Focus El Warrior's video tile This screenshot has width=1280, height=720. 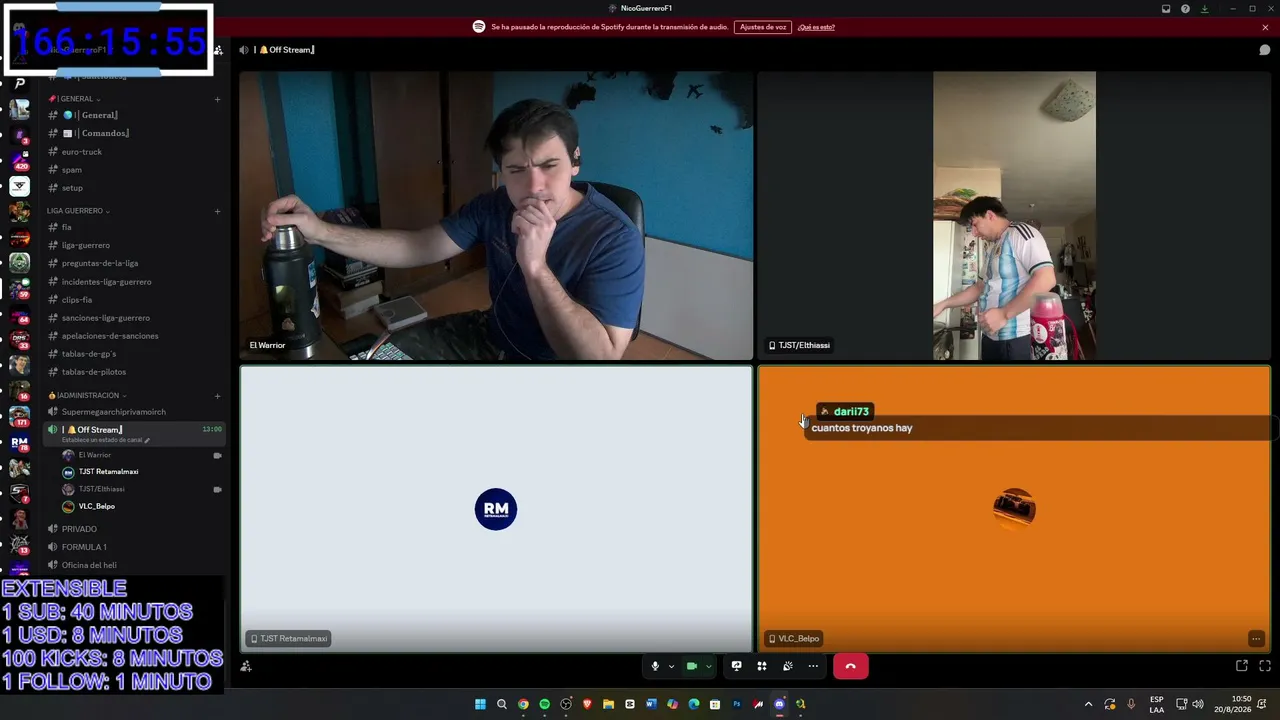[x=496, y=215]
